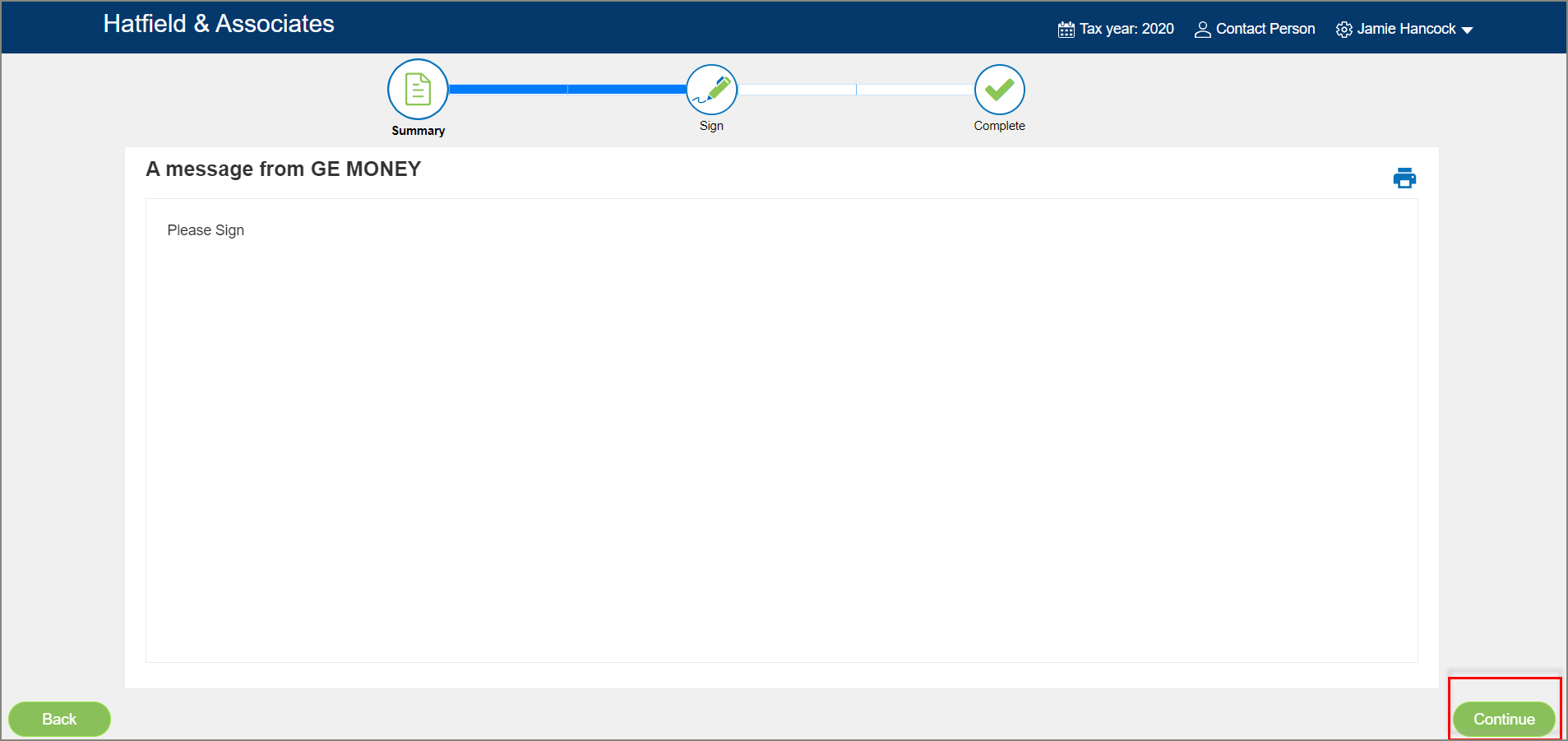Click the Continue button
The image size is (1568, 741).
click(1504, 719)
